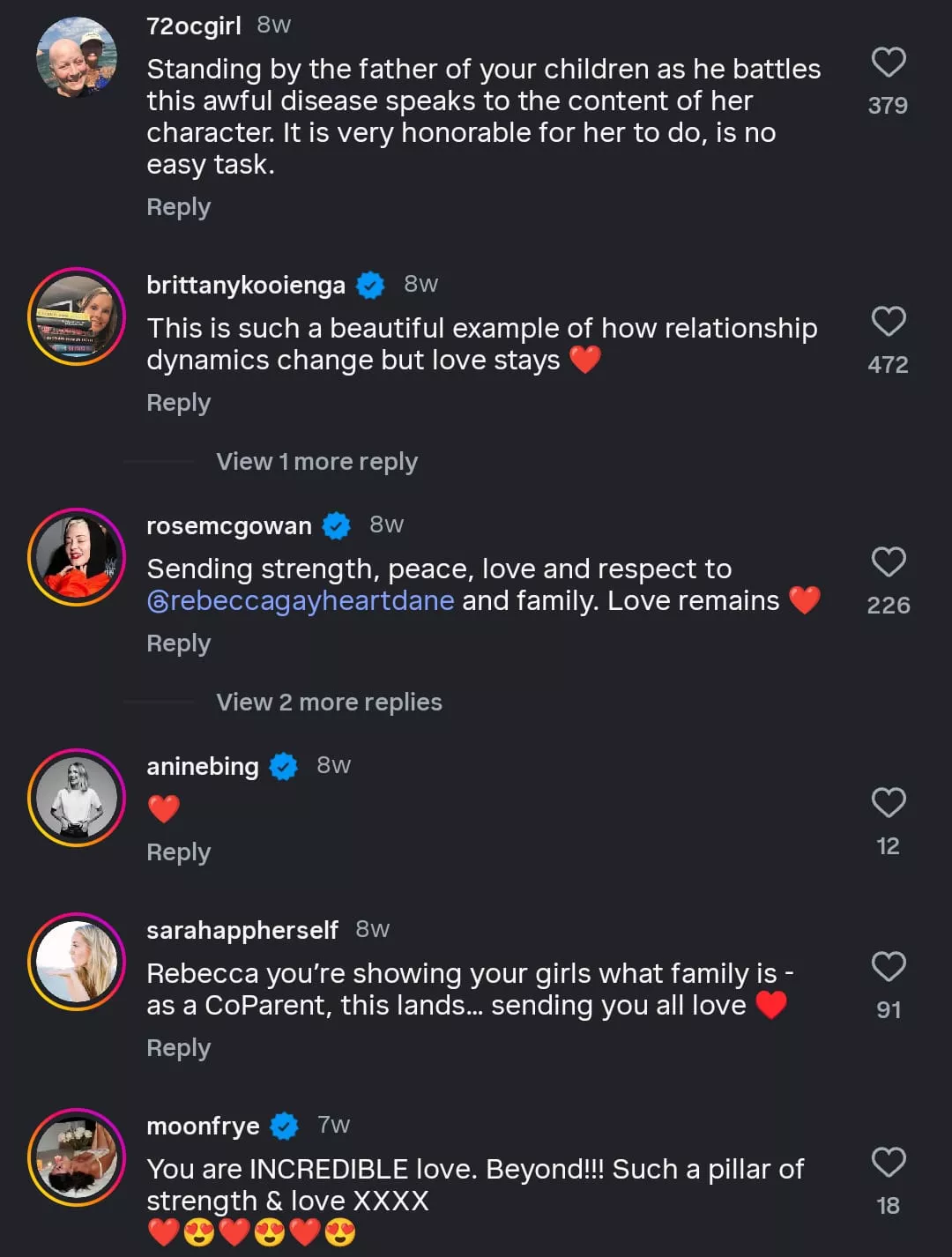Viewport: 952px width, 1257px height.
Task: Like sarahappherself's comment
Action: (888, 967)
